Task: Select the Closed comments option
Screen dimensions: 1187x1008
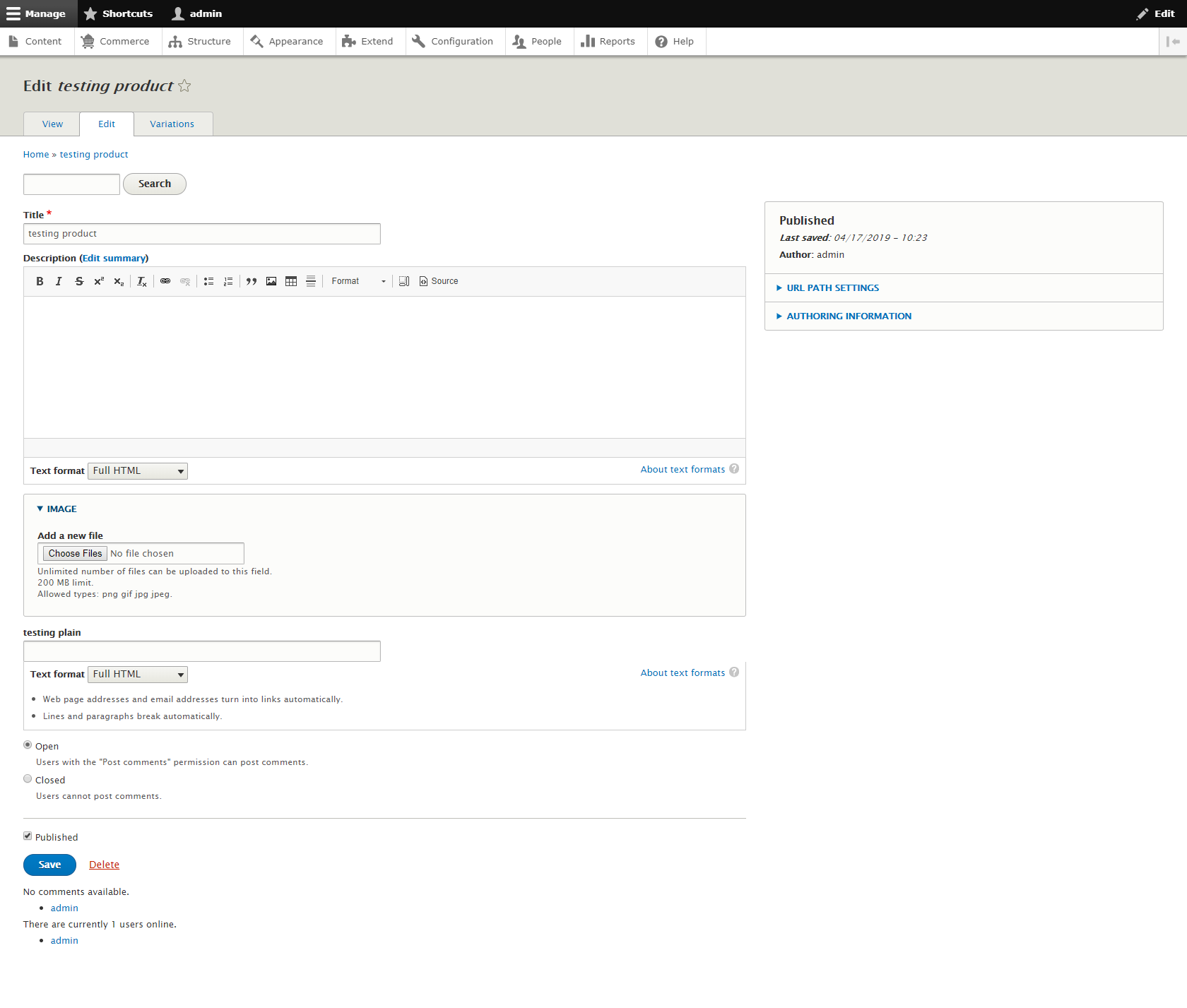Action: tap(28, 778)
